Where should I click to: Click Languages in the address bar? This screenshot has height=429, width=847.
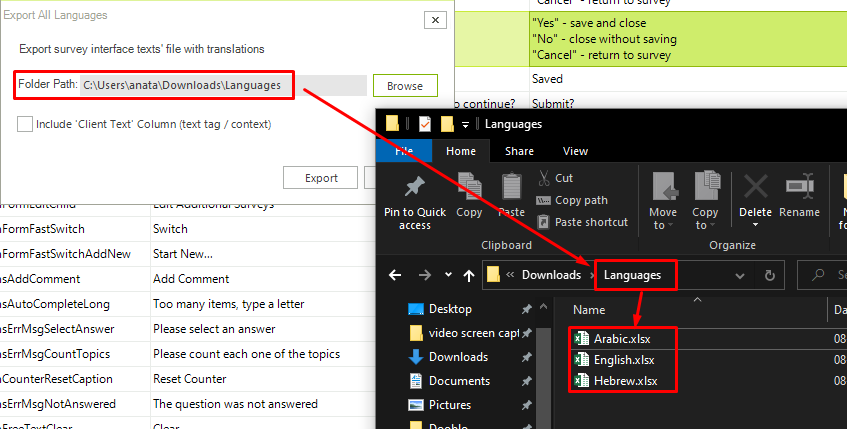[x=632, y=275]
